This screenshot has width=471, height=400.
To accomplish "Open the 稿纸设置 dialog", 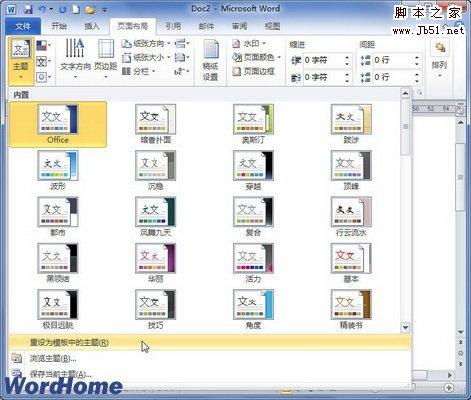I will pyautogui.click(x=210, y=61).
